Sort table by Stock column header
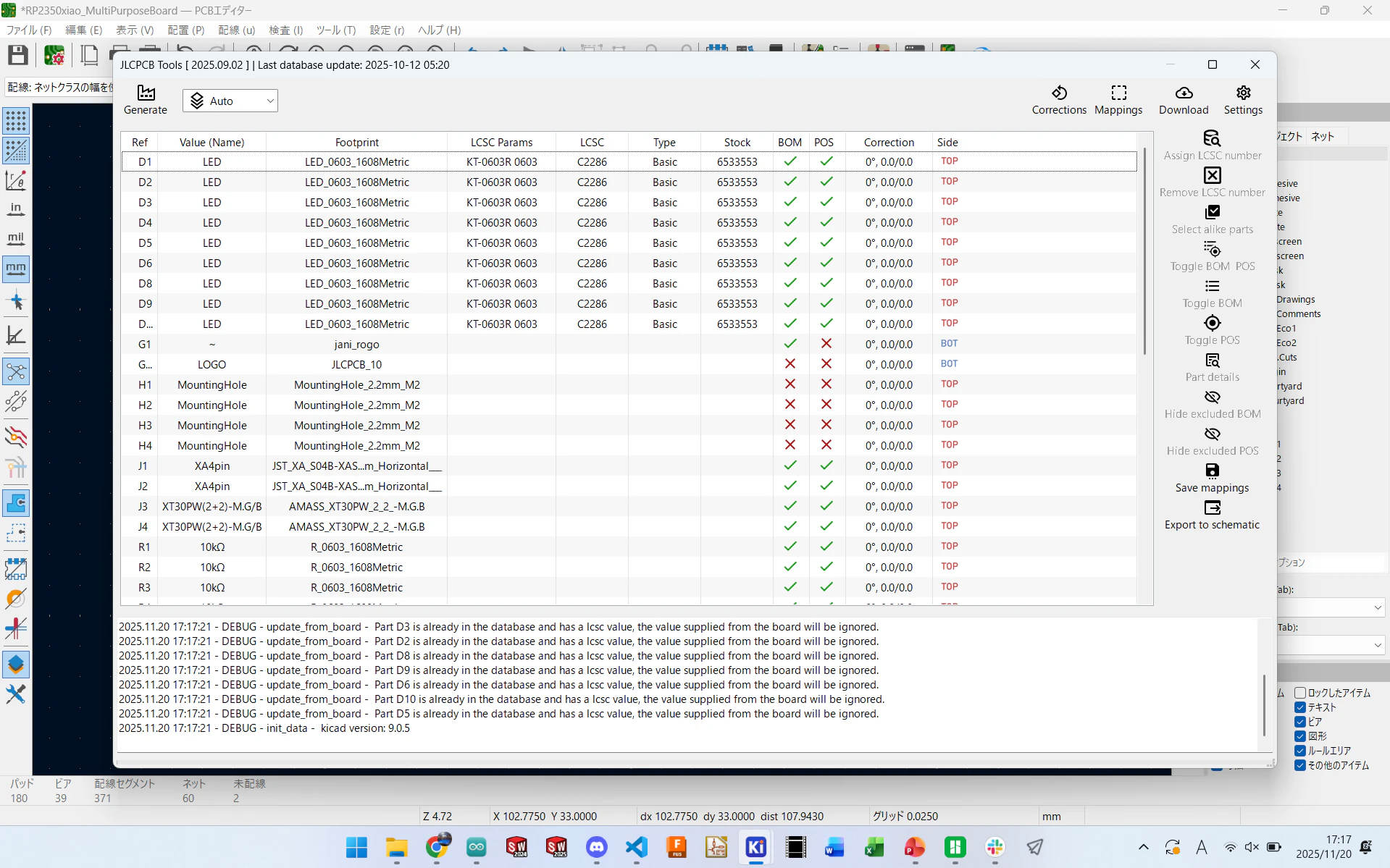The image size is (1390, 868). pyautogui.click(x=737, y=142)
